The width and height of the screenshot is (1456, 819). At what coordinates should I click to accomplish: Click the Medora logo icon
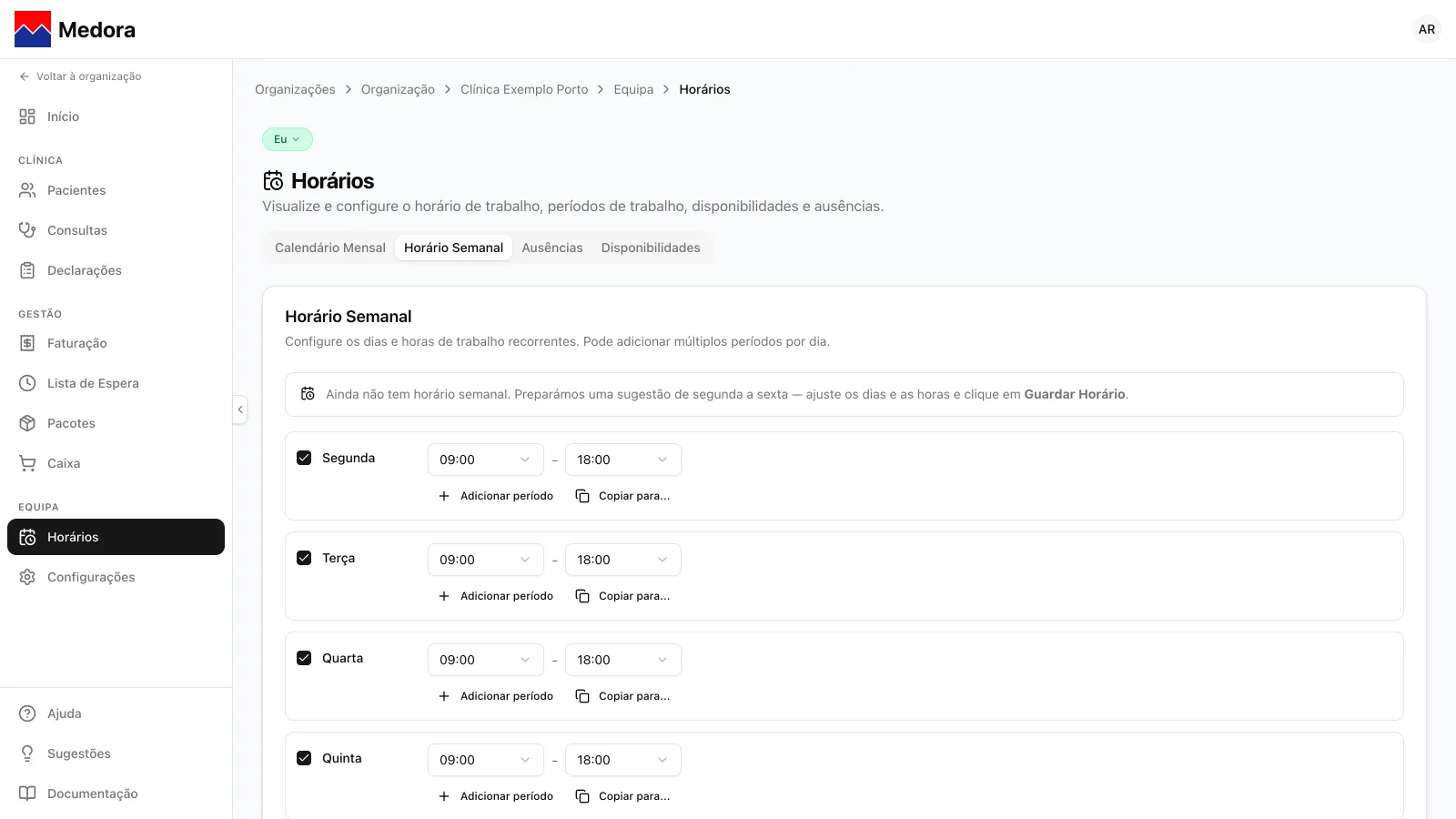33,29
